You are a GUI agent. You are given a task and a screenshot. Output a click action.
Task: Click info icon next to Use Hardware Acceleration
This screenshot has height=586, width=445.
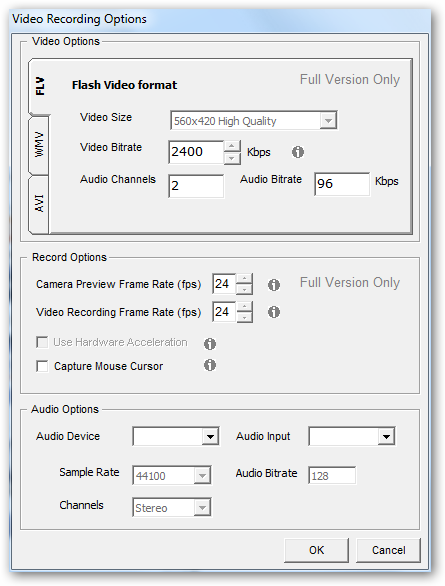pos(210,343)
